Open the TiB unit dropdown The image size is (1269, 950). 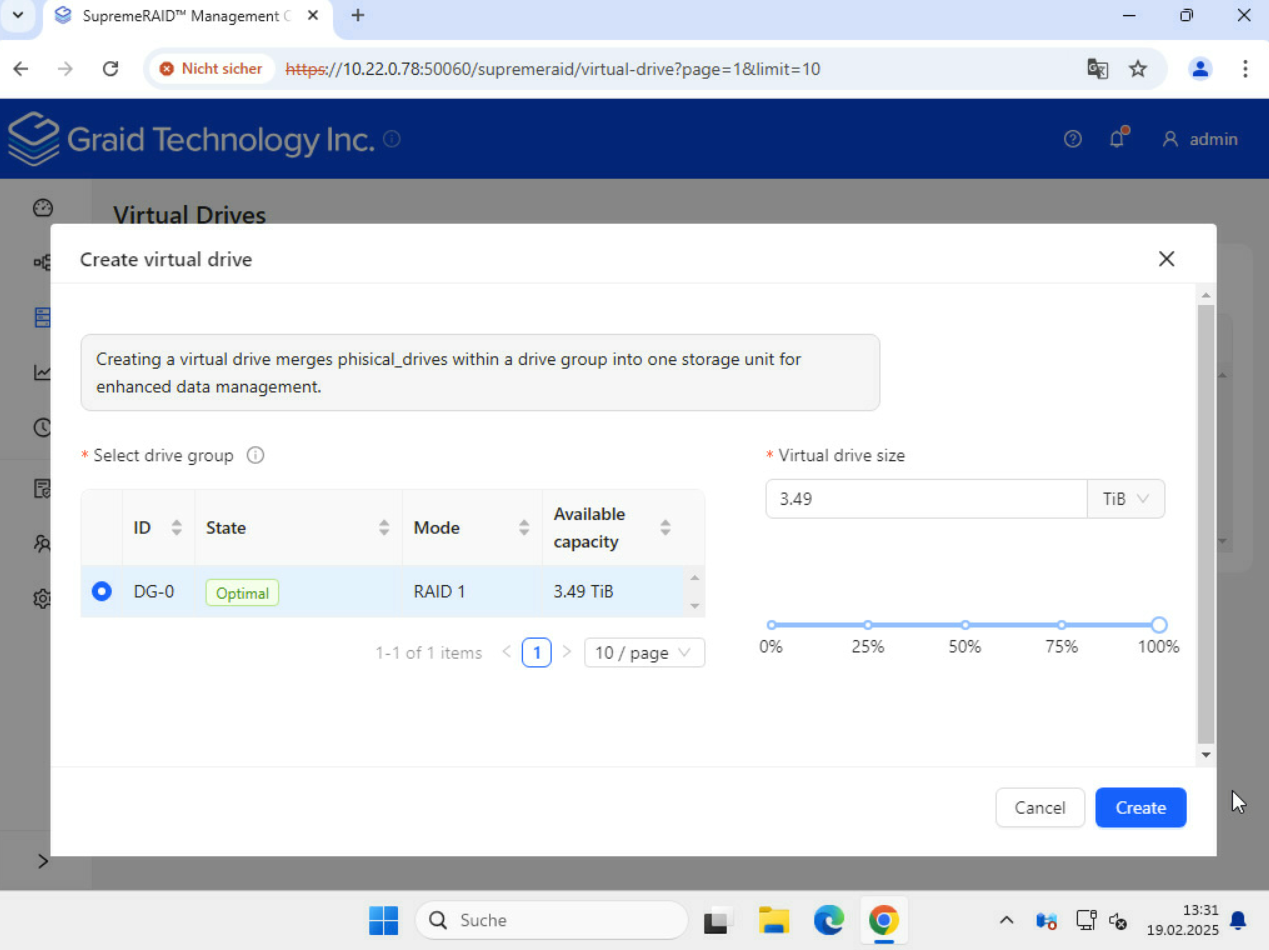(x=1126, y=499)
